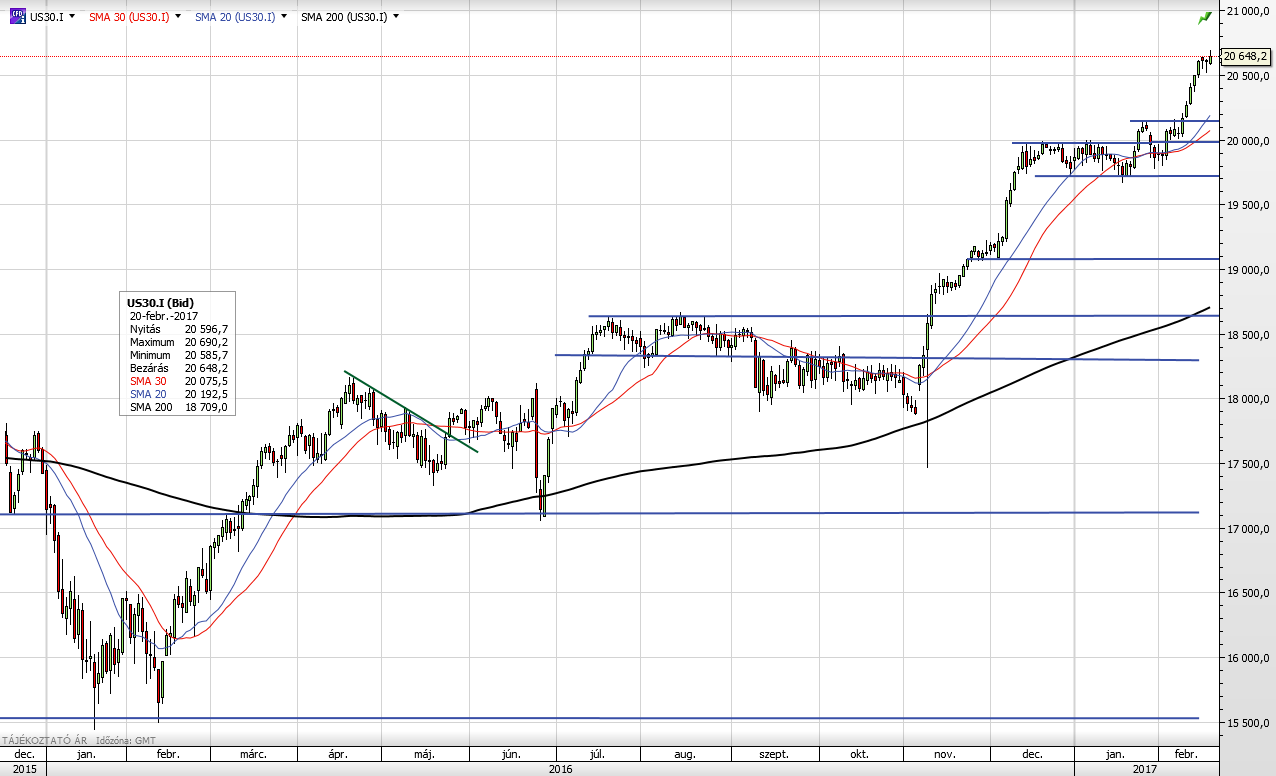Click the 2017 year label
This screenshot has width=1276, height=776.
pos(1145,768)
